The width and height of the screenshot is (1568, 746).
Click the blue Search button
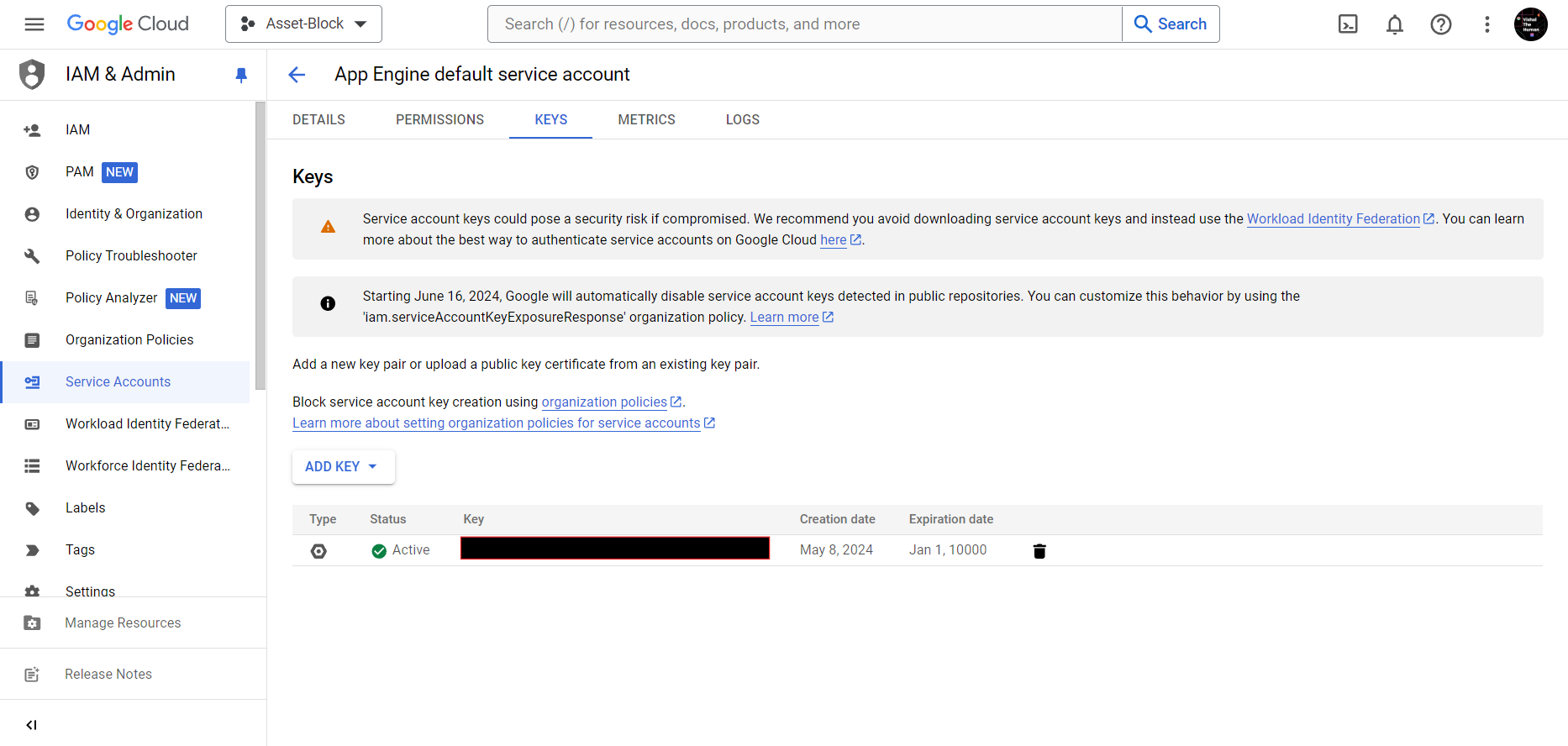click(x=1171, y=24)
